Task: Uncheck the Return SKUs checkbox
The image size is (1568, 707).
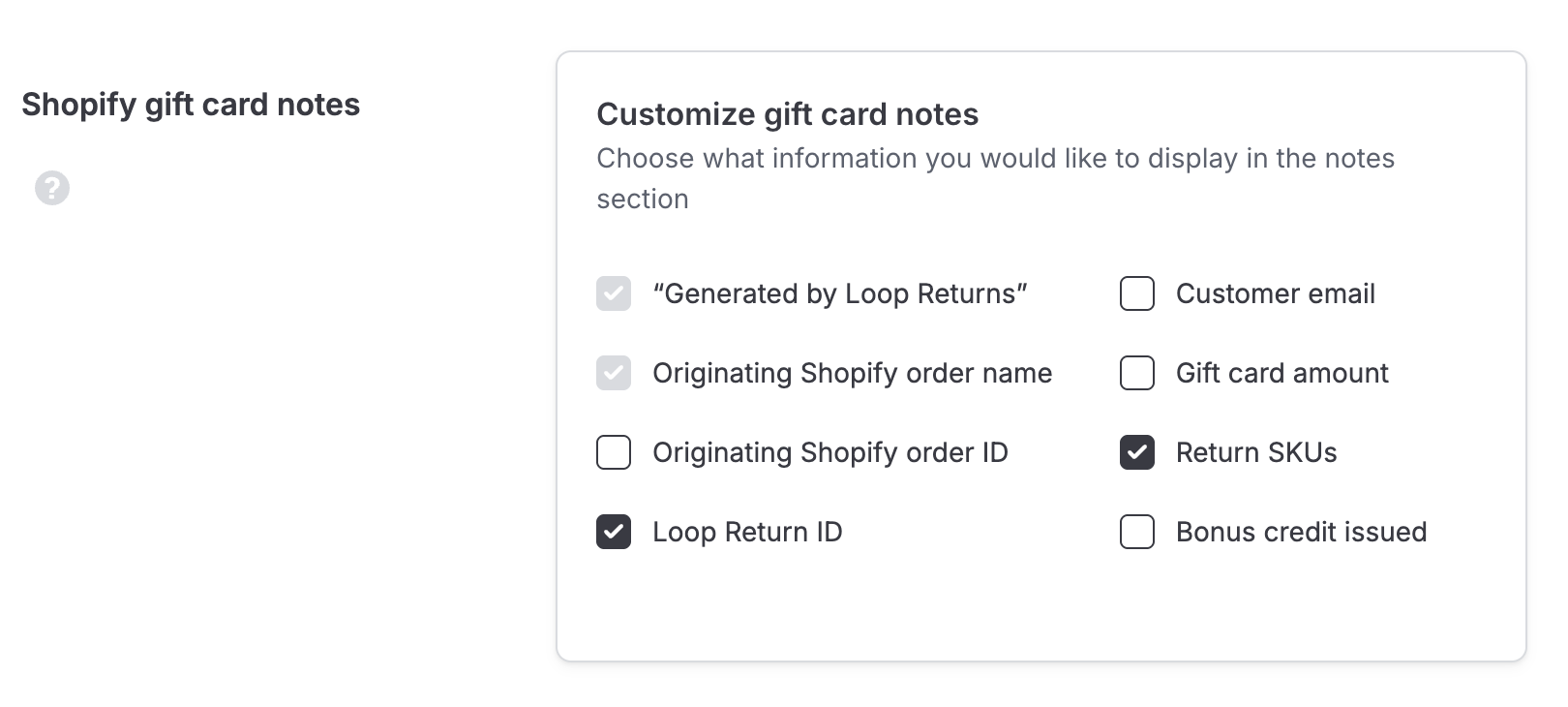Action: coord(1137,452)
